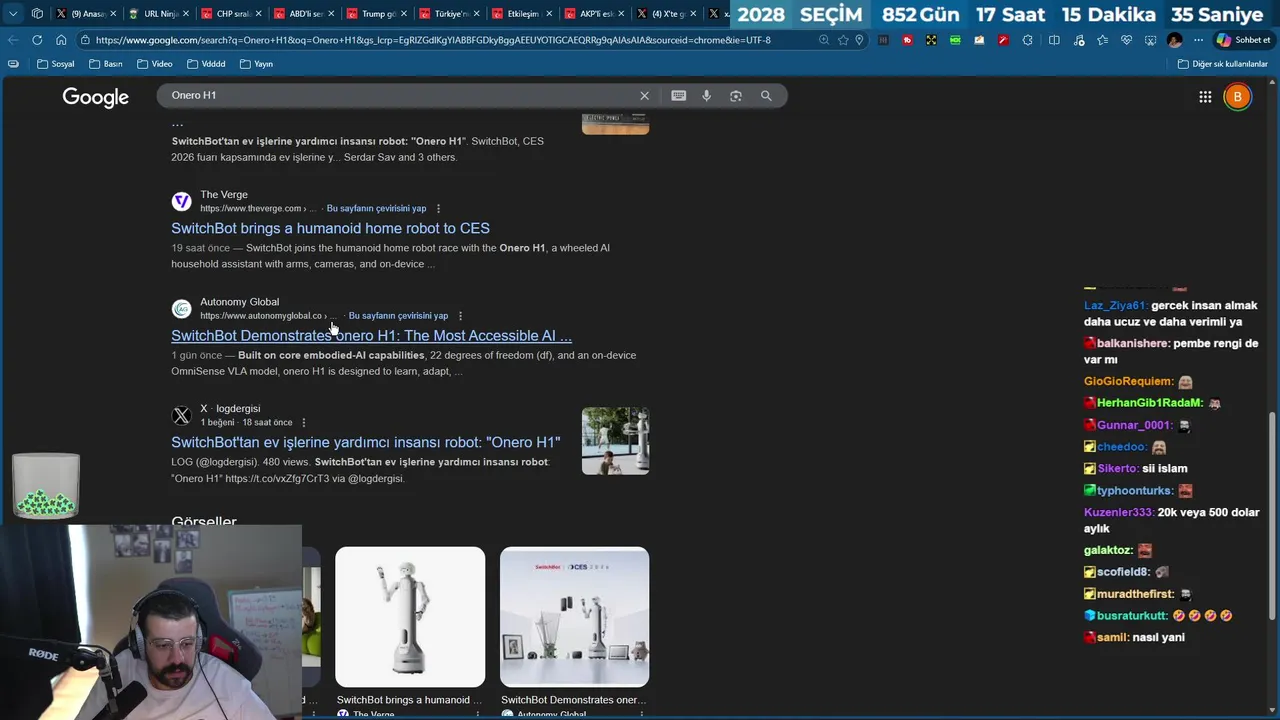Click the location pin icon in the address bar

point(859,40)
